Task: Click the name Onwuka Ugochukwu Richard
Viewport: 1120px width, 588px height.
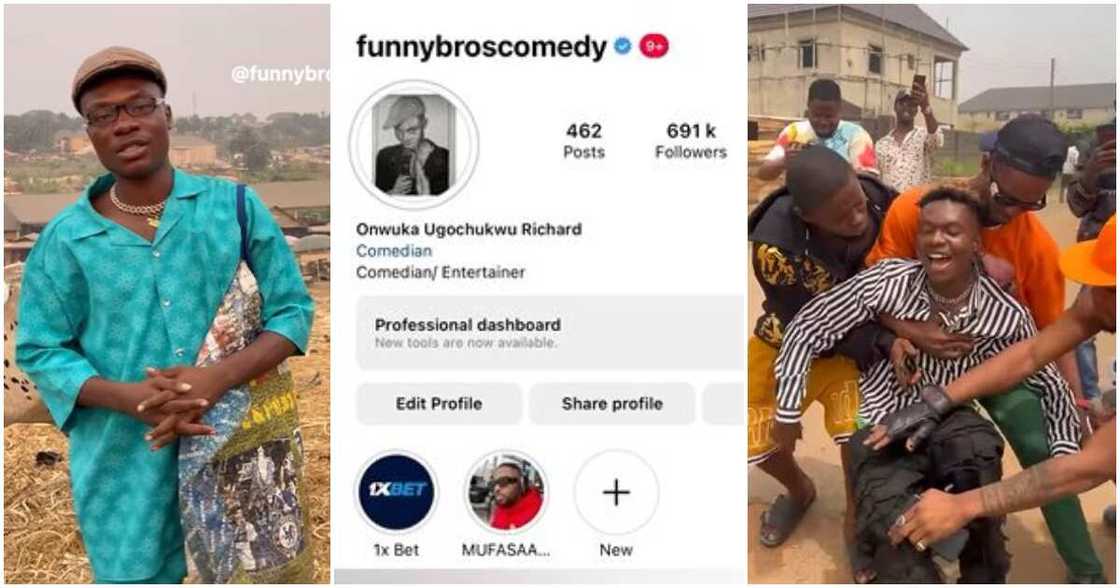Action: (x=468, y=229)
